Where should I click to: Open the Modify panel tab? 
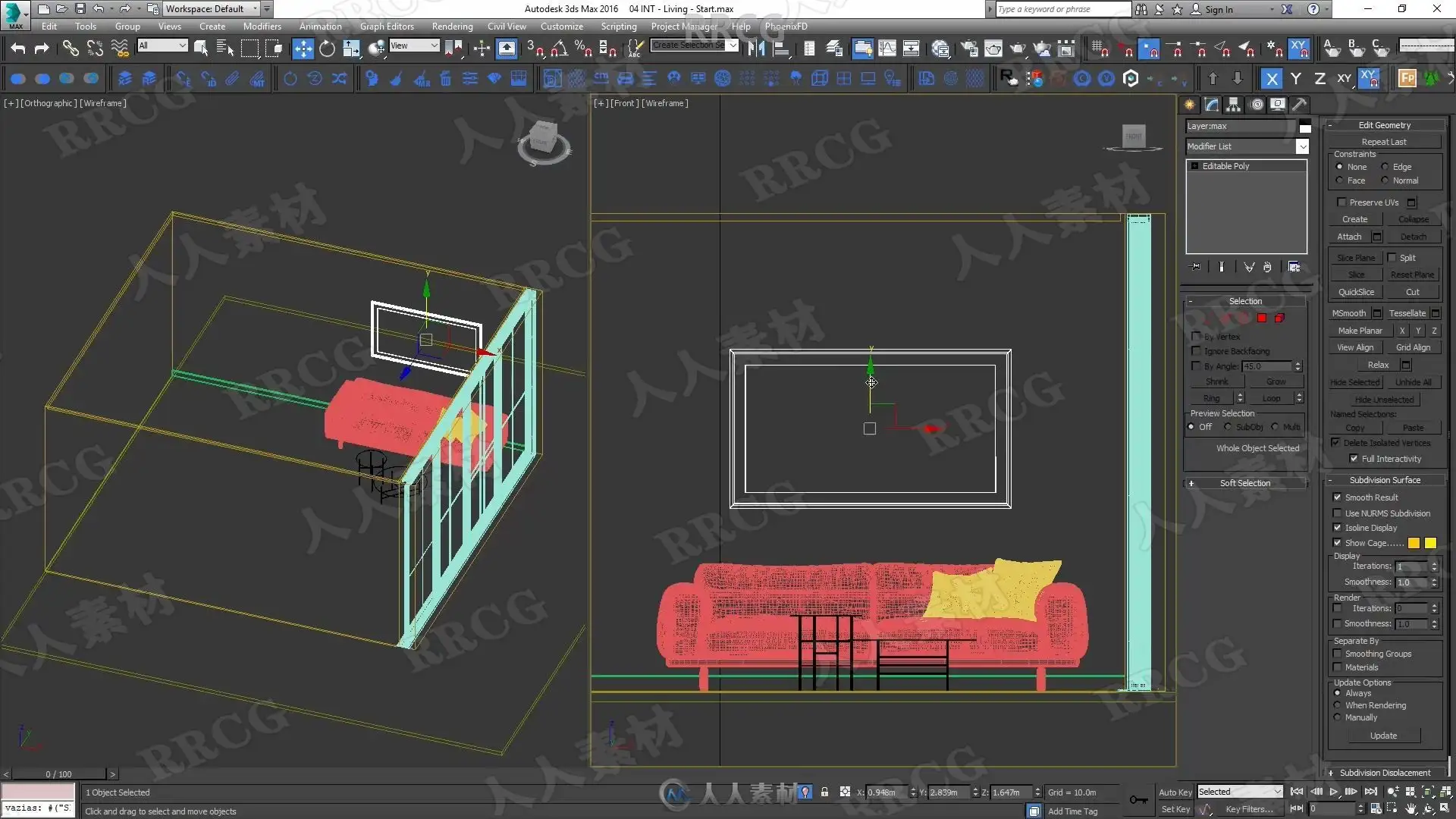(1212, 105)
